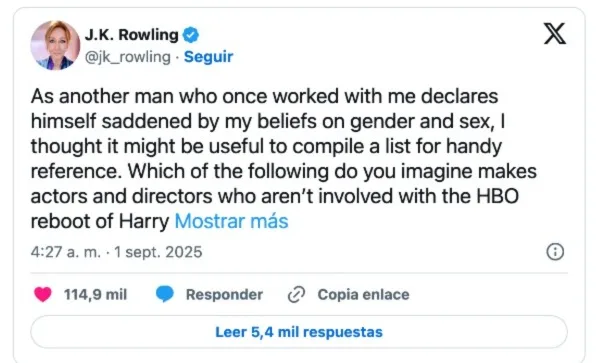Click the 114,9 mil likes count

(95, 294)
